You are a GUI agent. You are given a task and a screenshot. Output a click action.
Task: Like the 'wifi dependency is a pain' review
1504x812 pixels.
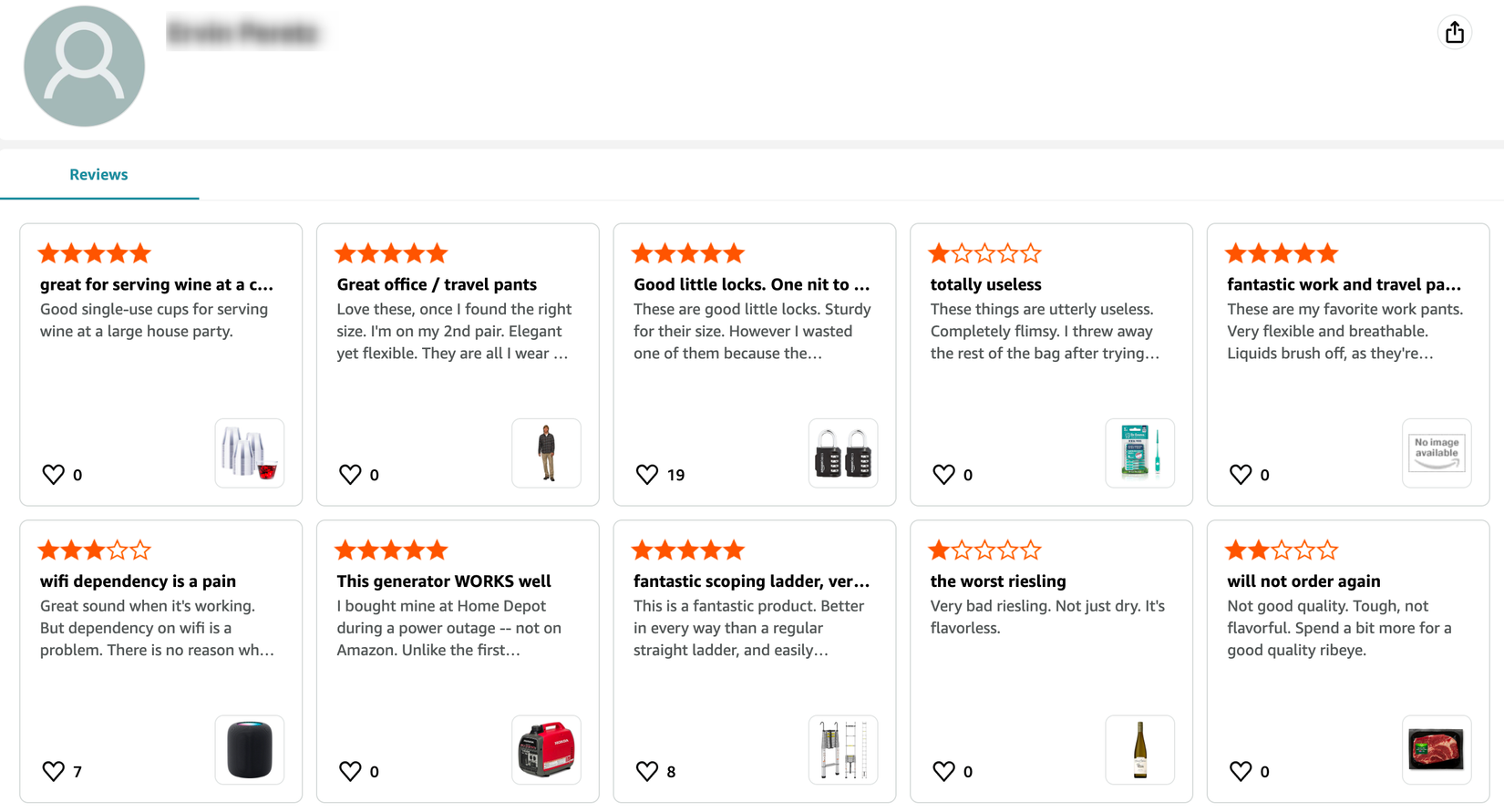53,771
